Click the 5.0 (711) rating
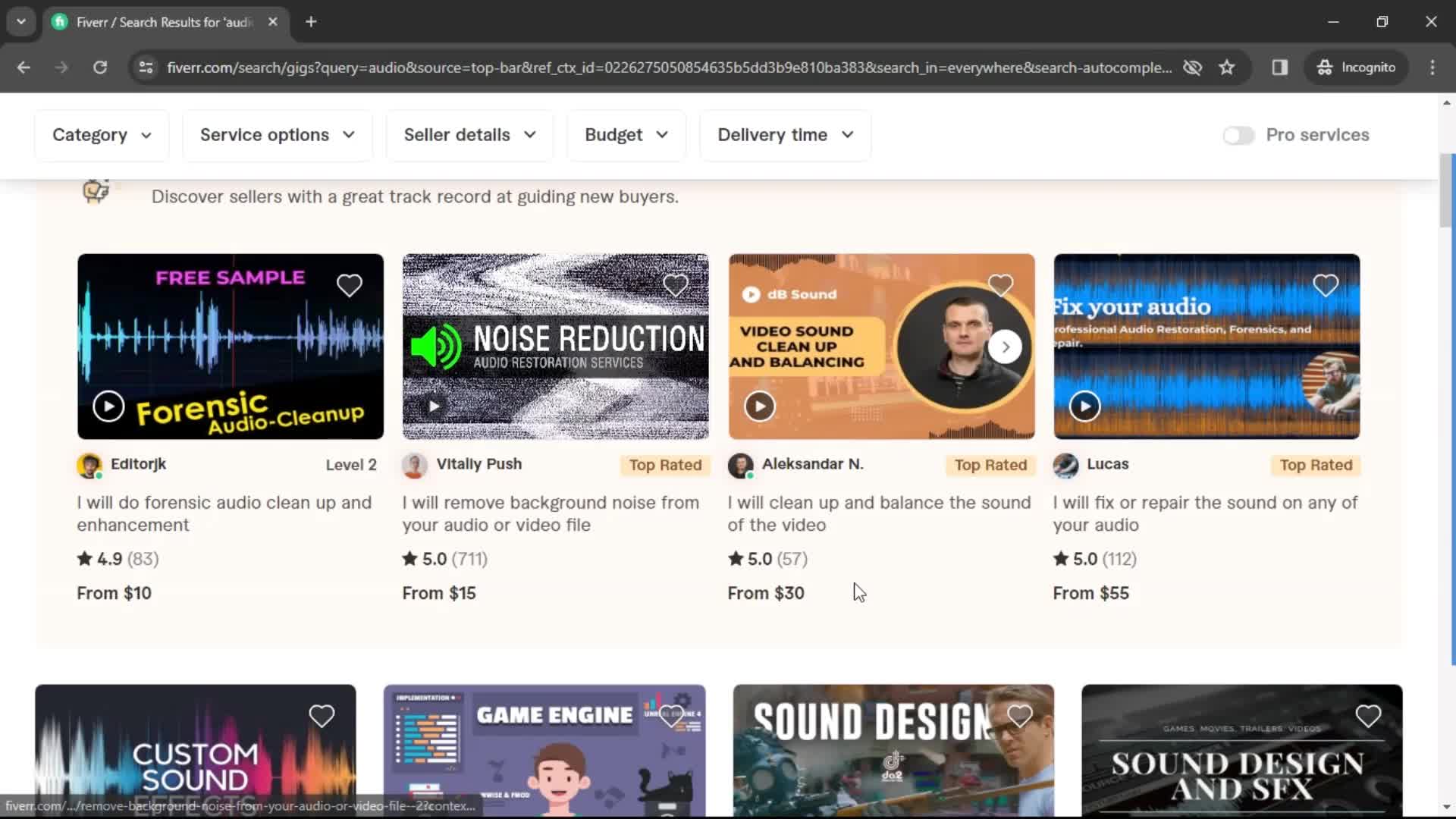 pos(445,559)
